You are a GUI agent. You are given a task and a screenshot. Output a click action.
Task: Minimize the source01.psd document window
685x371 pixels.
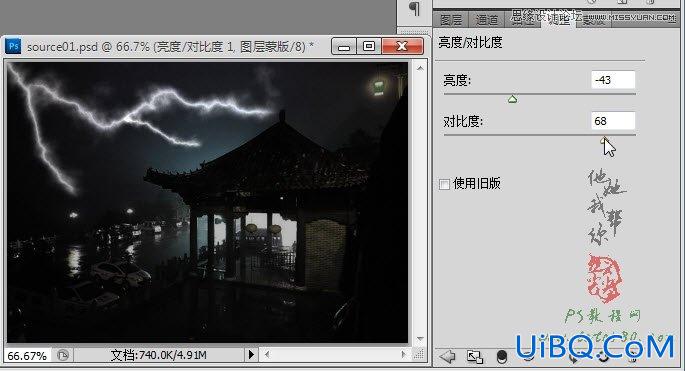344,46
